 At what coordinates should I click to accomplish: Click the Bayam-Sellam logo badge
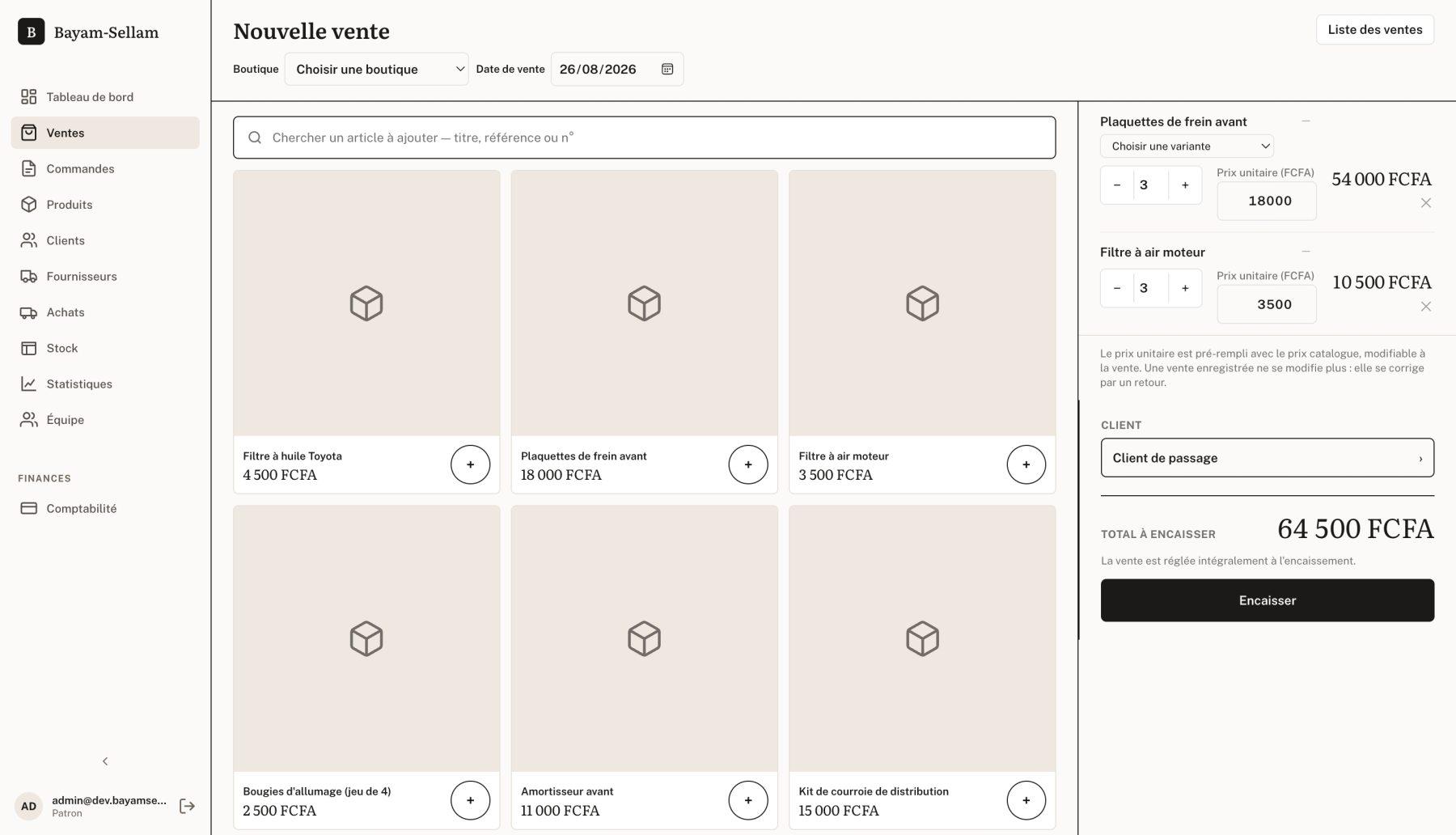click(32, 32)
